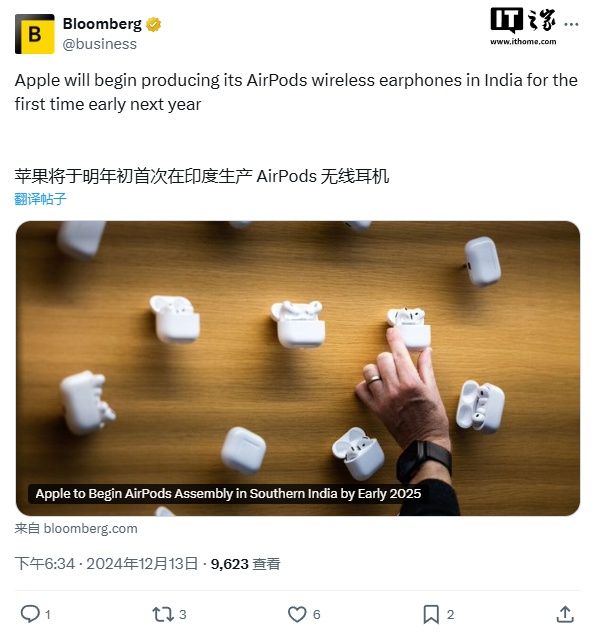The width and height of the screenshot is (595, 636).
Task: Click the 翻译帖子 translate post link
Action: pos(40,199)
